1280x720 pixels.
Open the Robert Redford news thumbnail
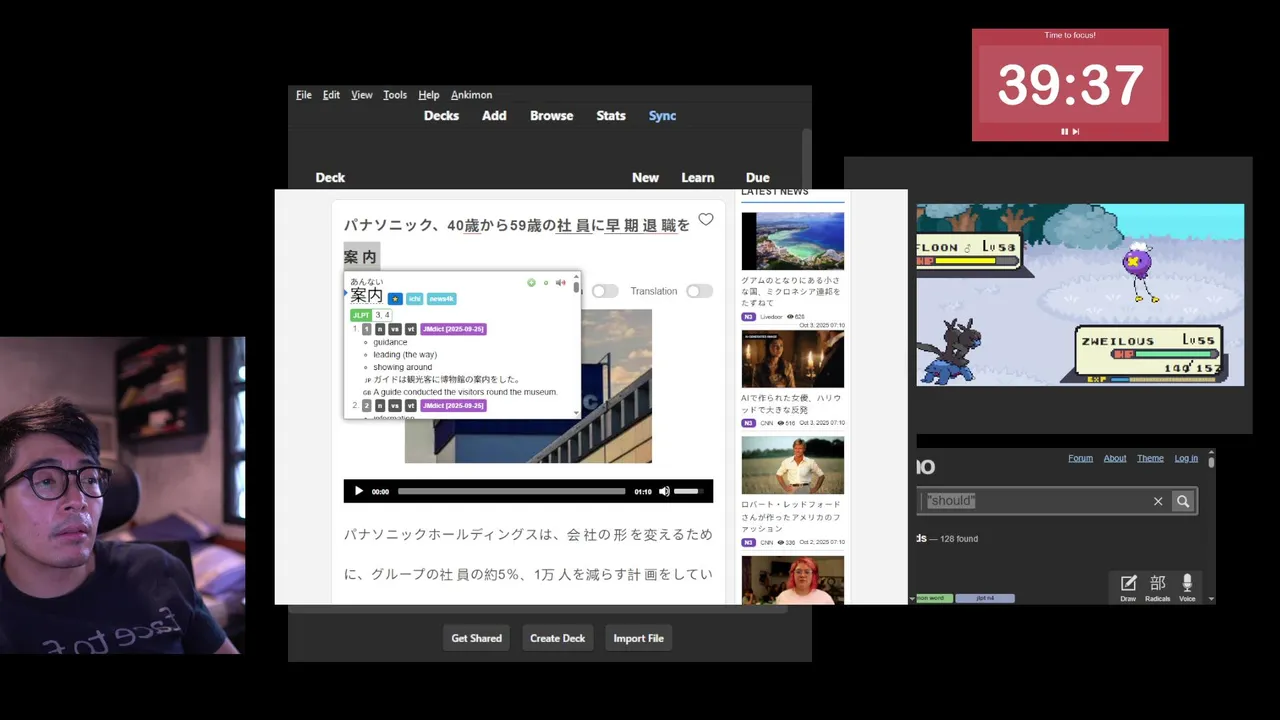pos(792,465)
